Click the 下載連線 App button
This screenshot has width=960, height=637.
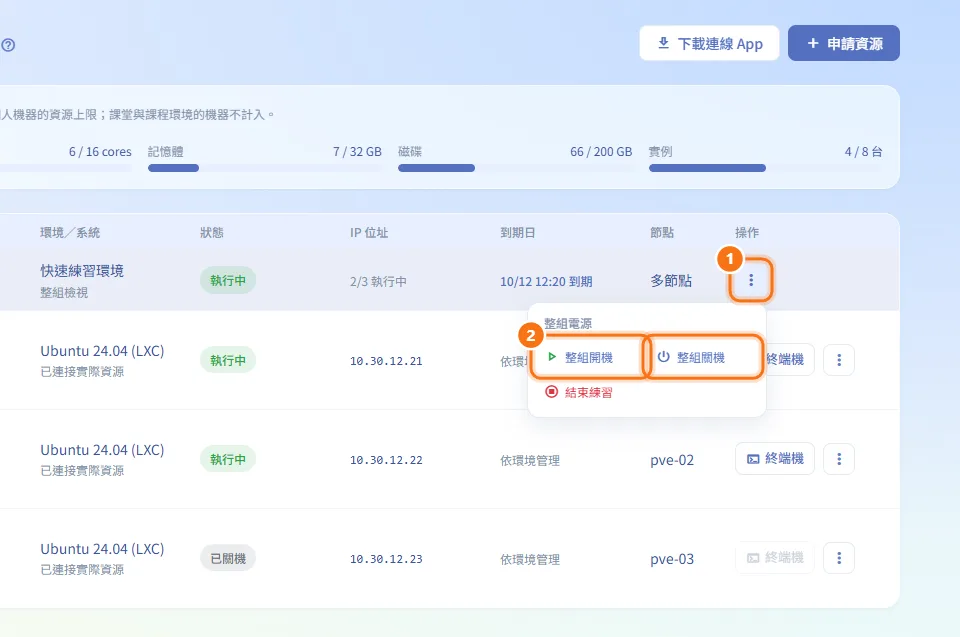[709, 43]
